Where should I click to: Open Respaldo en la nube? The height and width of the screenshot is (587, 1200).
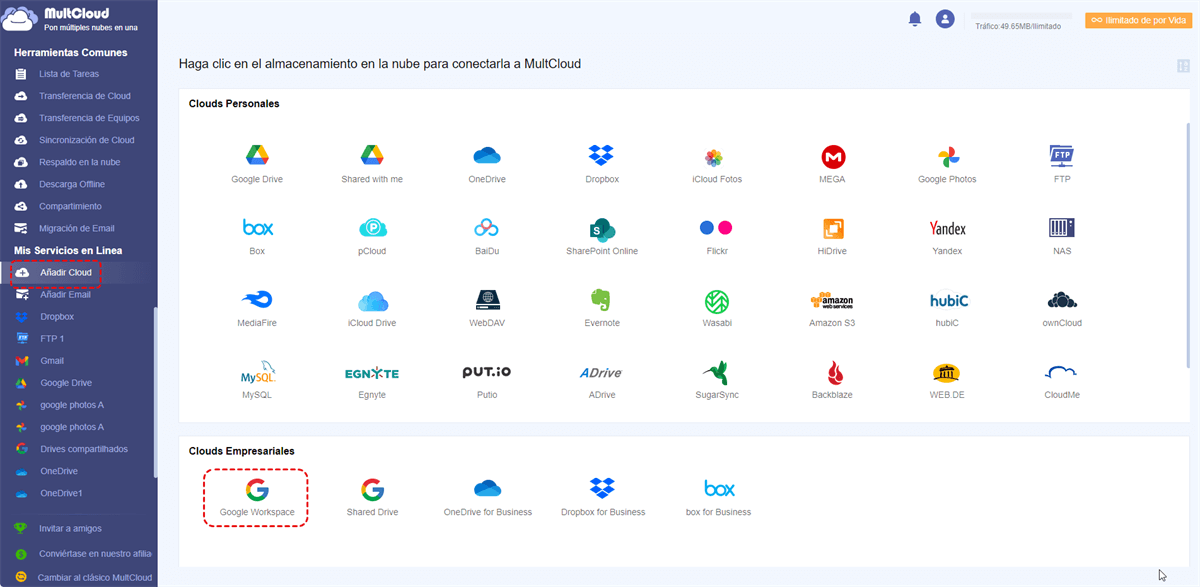tap(78, 162)
